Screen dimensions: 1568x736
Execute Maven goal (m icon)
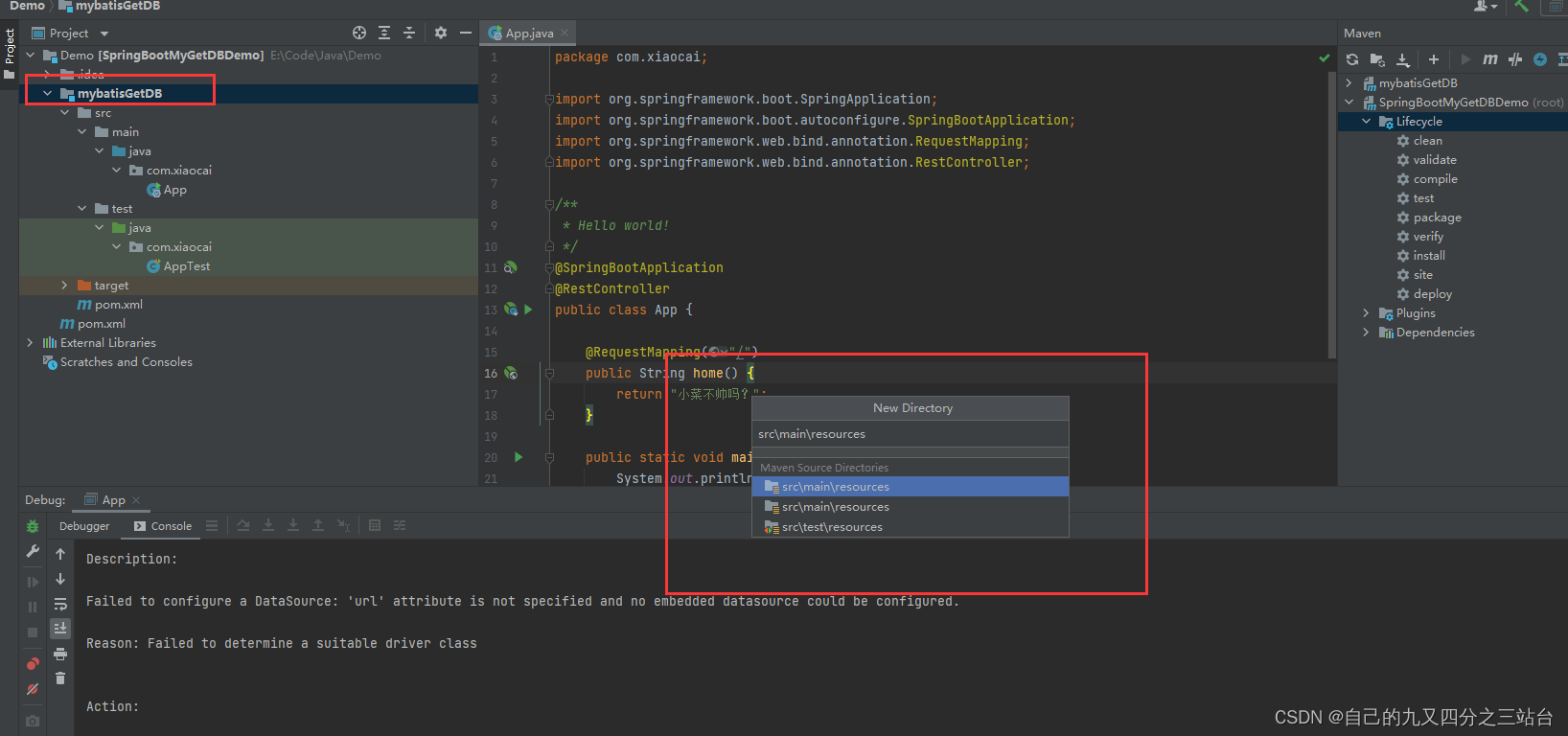point(1490,59)
